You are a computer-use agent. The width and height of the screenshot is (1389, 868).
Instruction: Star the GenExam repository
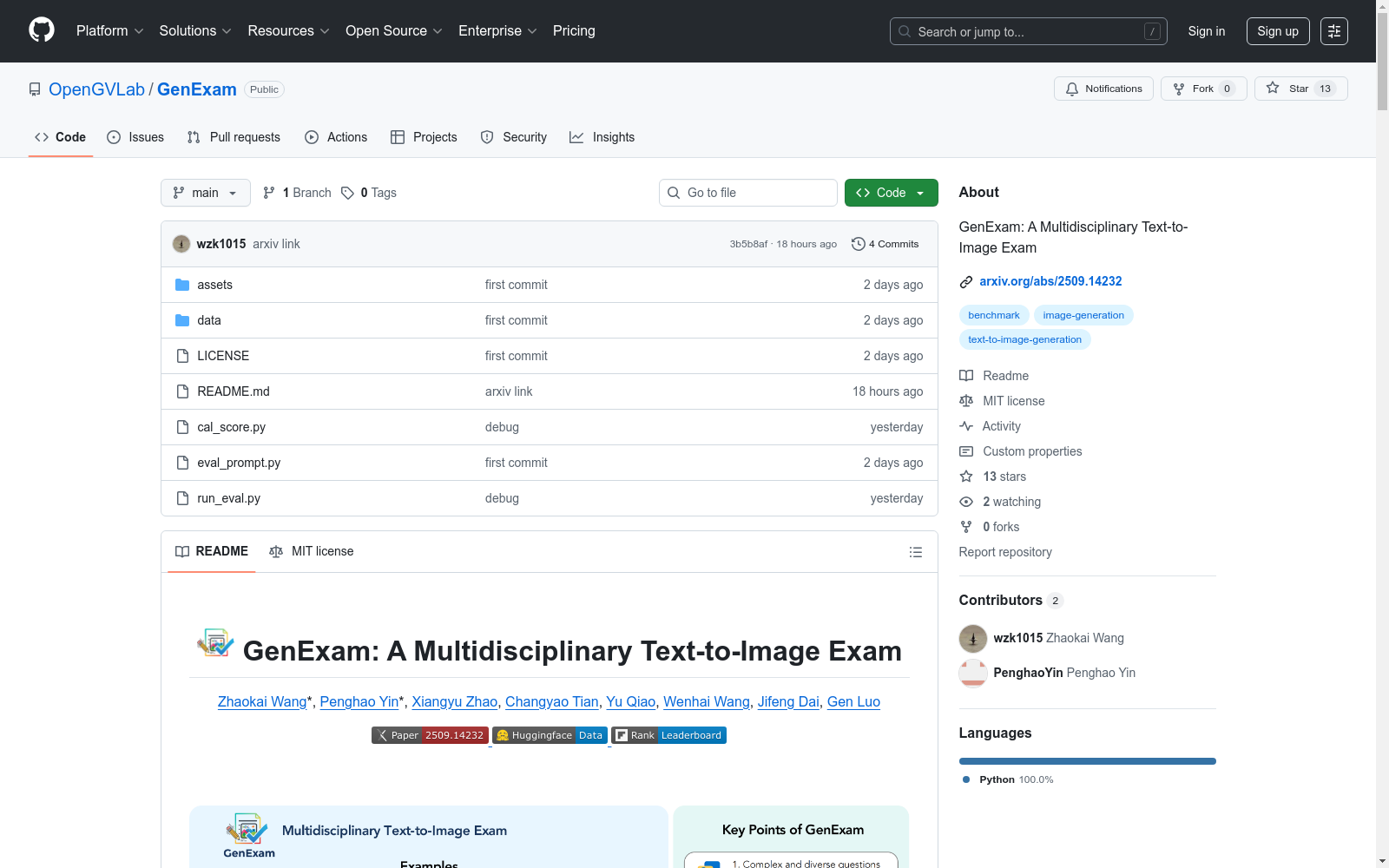[x=1300, y=89]
